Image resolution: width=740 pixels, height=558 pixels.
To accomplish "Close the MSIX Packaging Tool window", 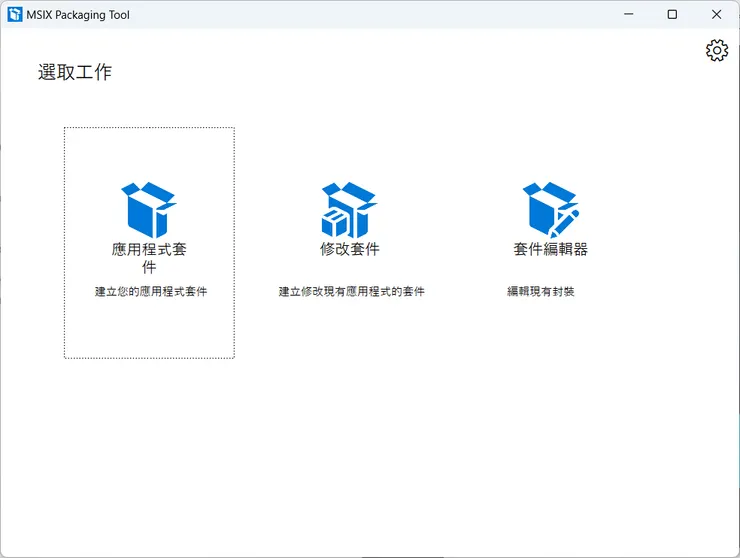I will (716, 14).
